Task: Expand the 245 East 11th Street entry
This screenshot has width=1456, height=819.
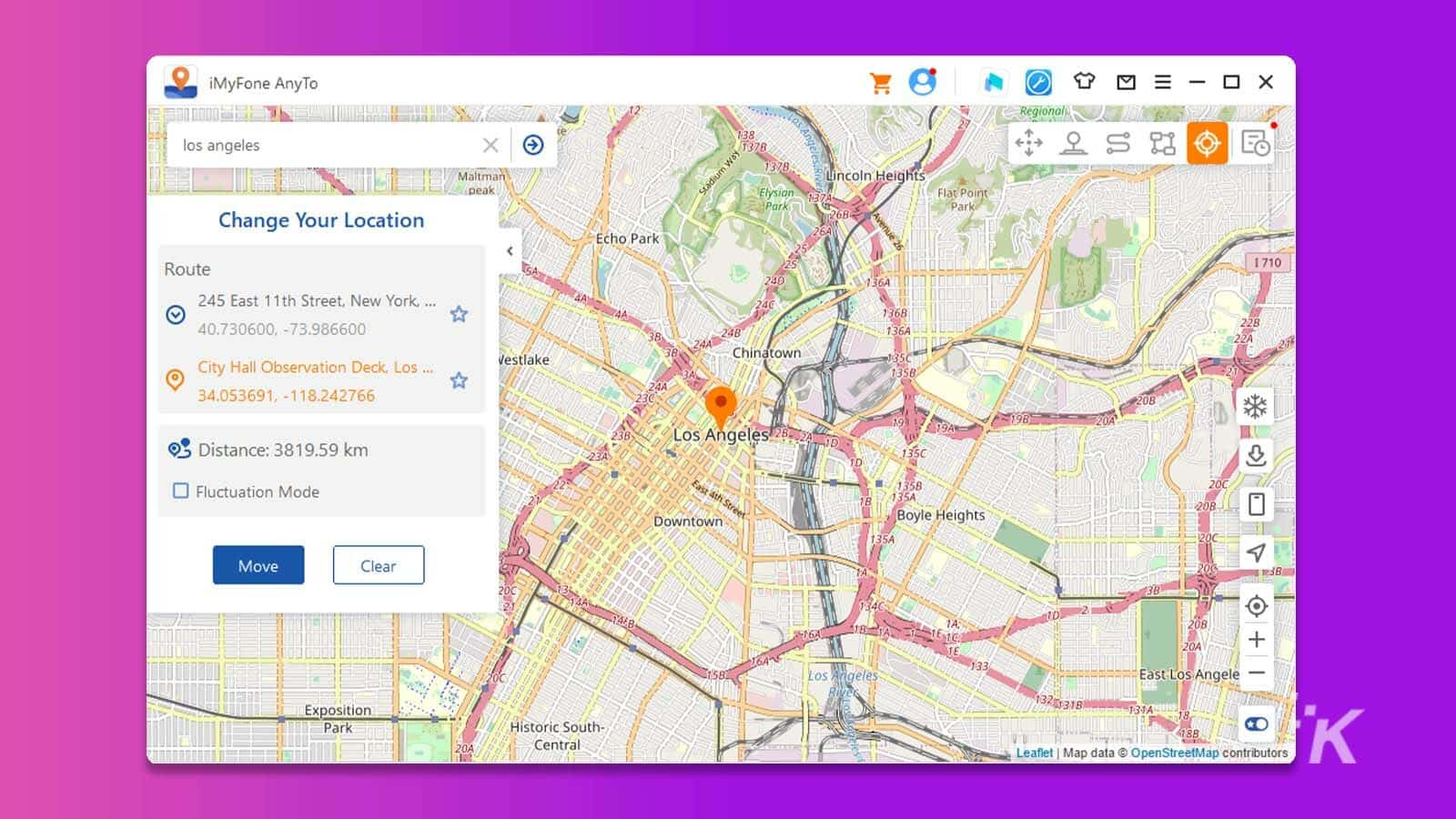Action: pyautogui.click(x=176, y=315)
